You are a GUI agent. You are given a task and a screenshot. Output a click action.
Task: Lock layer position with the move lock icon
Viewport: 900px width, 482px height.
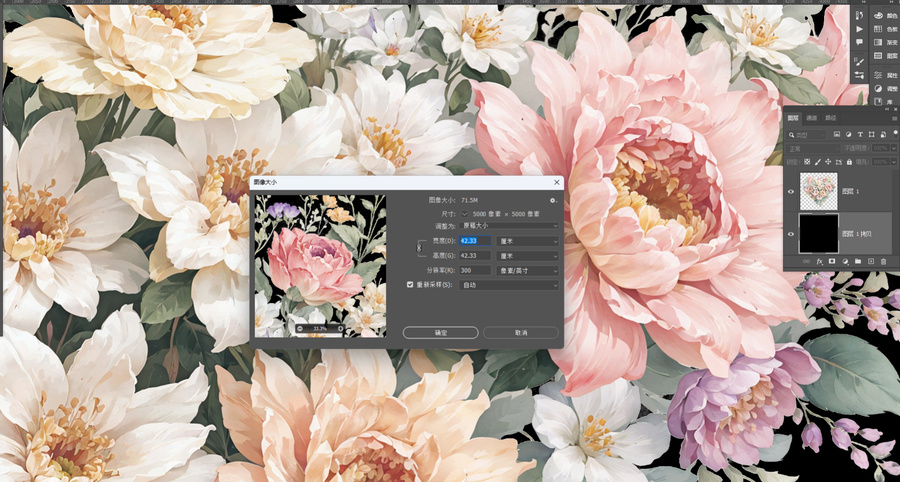point(828,161)
